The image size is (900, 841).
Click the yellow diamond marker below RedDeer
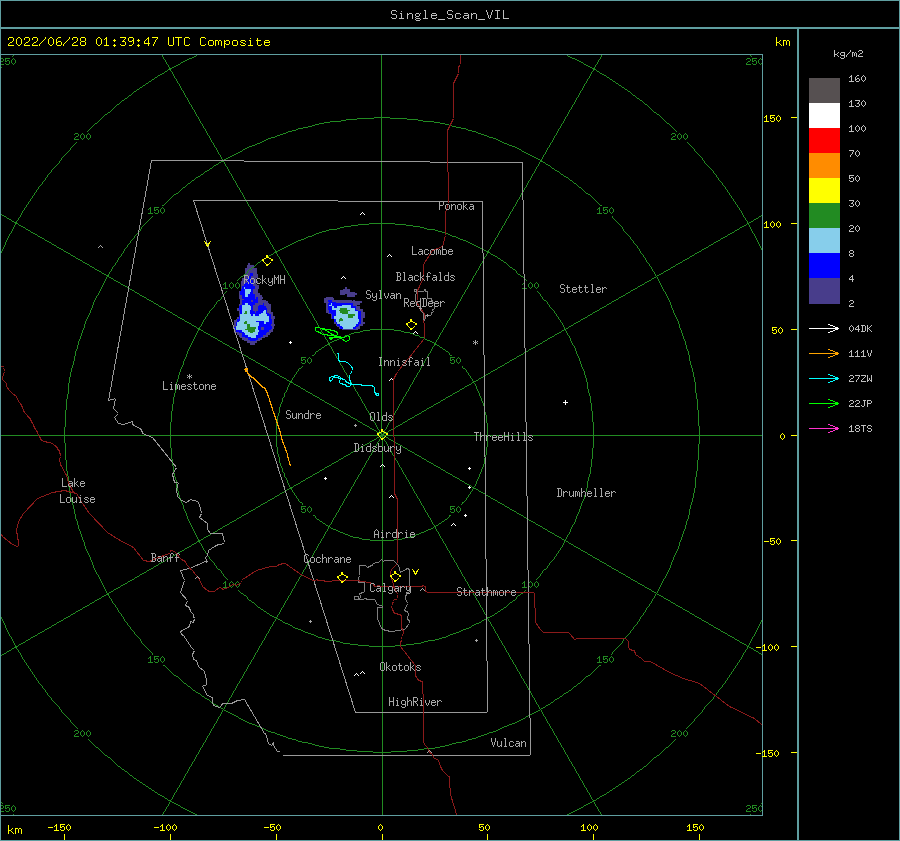click(x=412, y=325)
